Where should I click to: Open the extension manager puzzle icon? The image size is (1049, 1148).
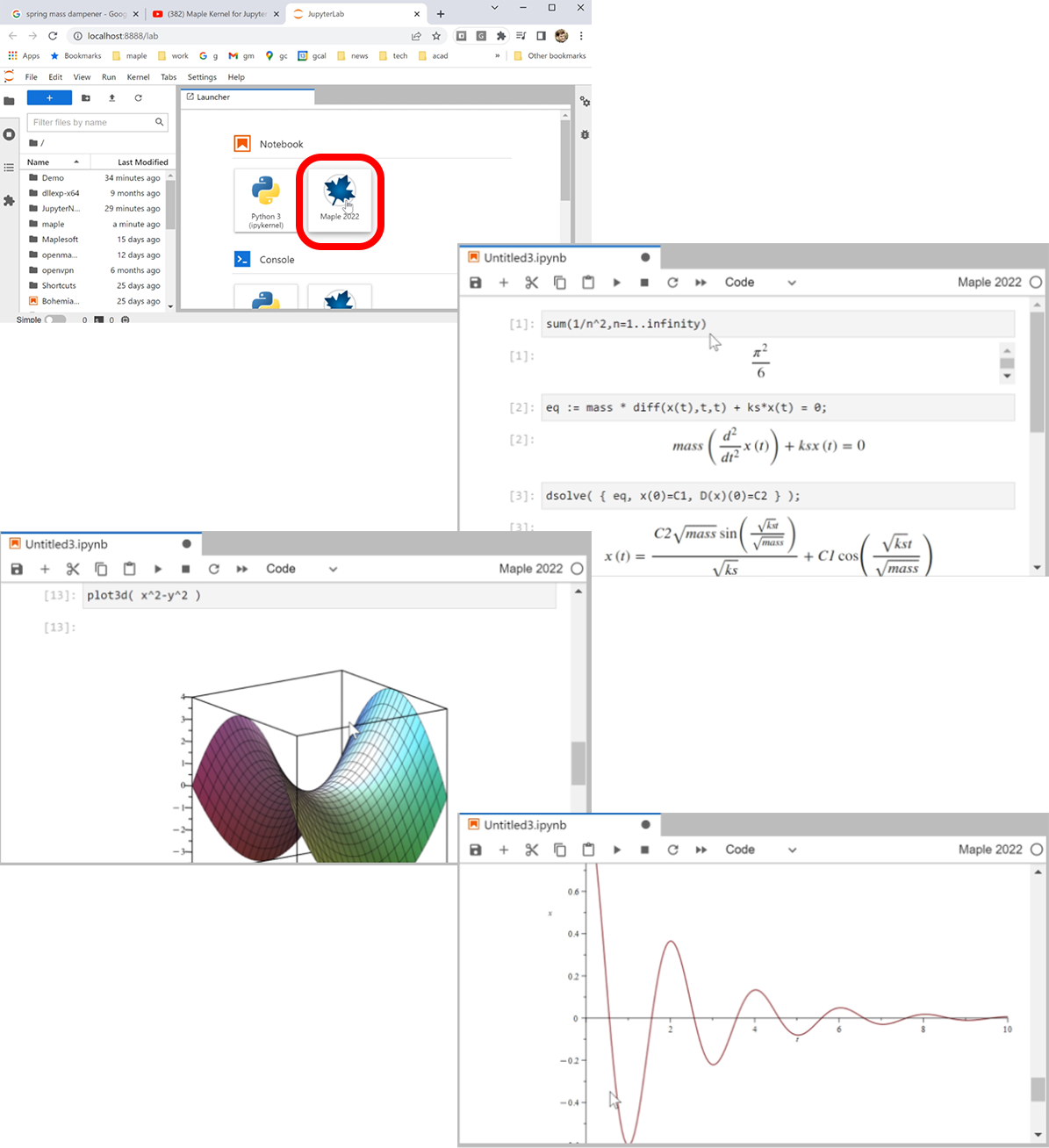(x=9, y=201)
